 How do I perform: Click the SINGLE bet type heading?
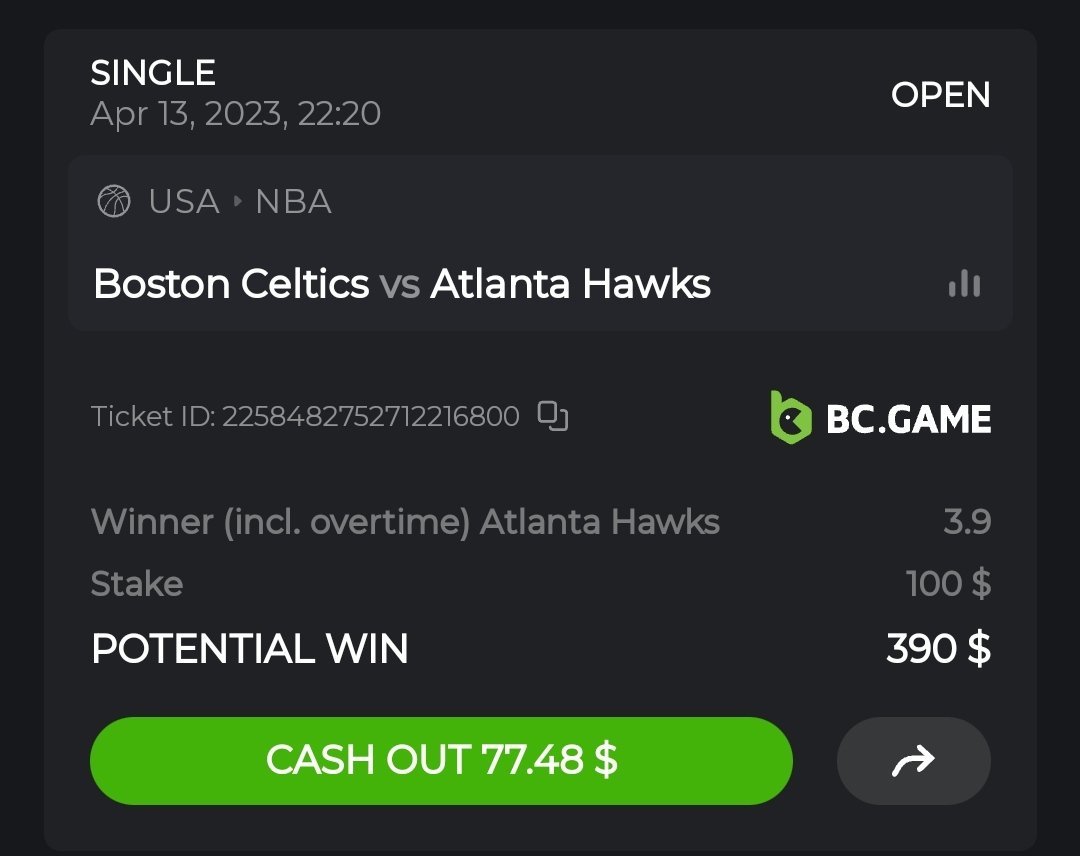[x=153, y=73]
